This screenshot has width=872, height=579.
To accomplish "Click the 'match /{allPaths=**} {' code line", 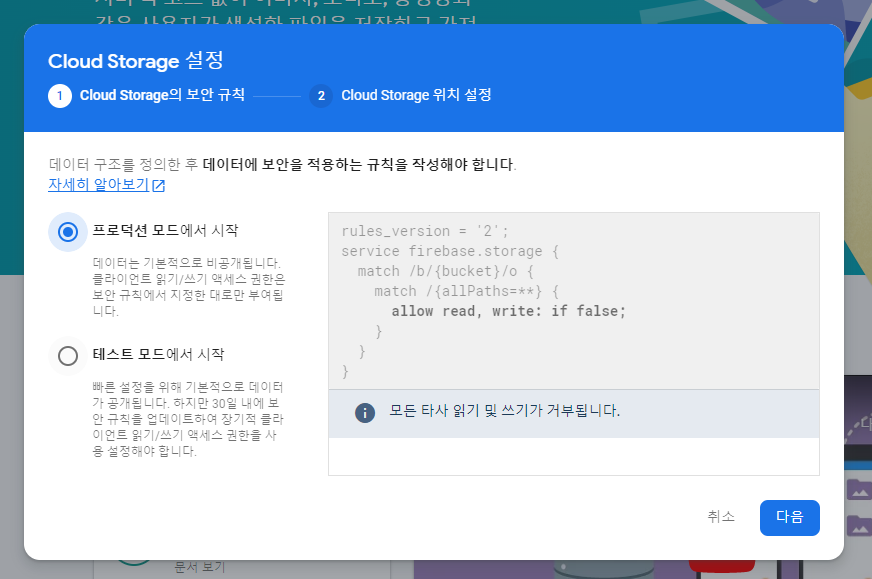I will (x=467, y=291).
